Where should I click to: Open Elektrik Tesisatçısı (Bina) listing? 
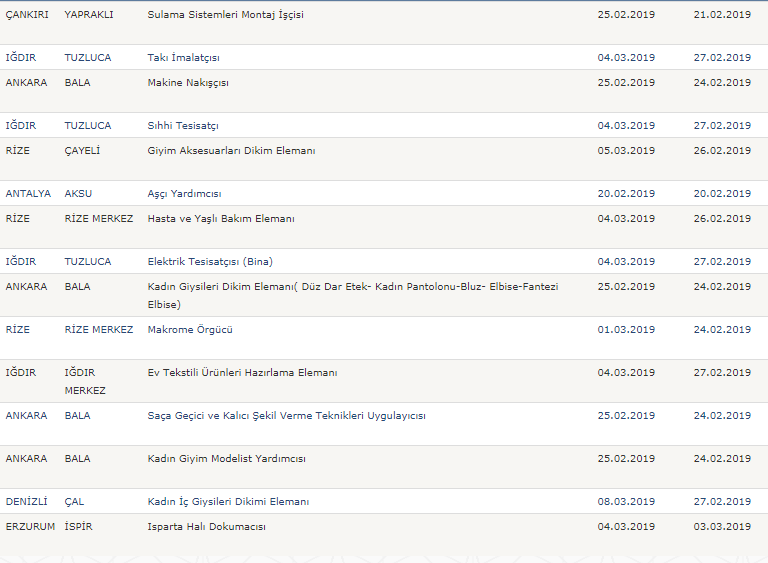(x=209, y=262)
